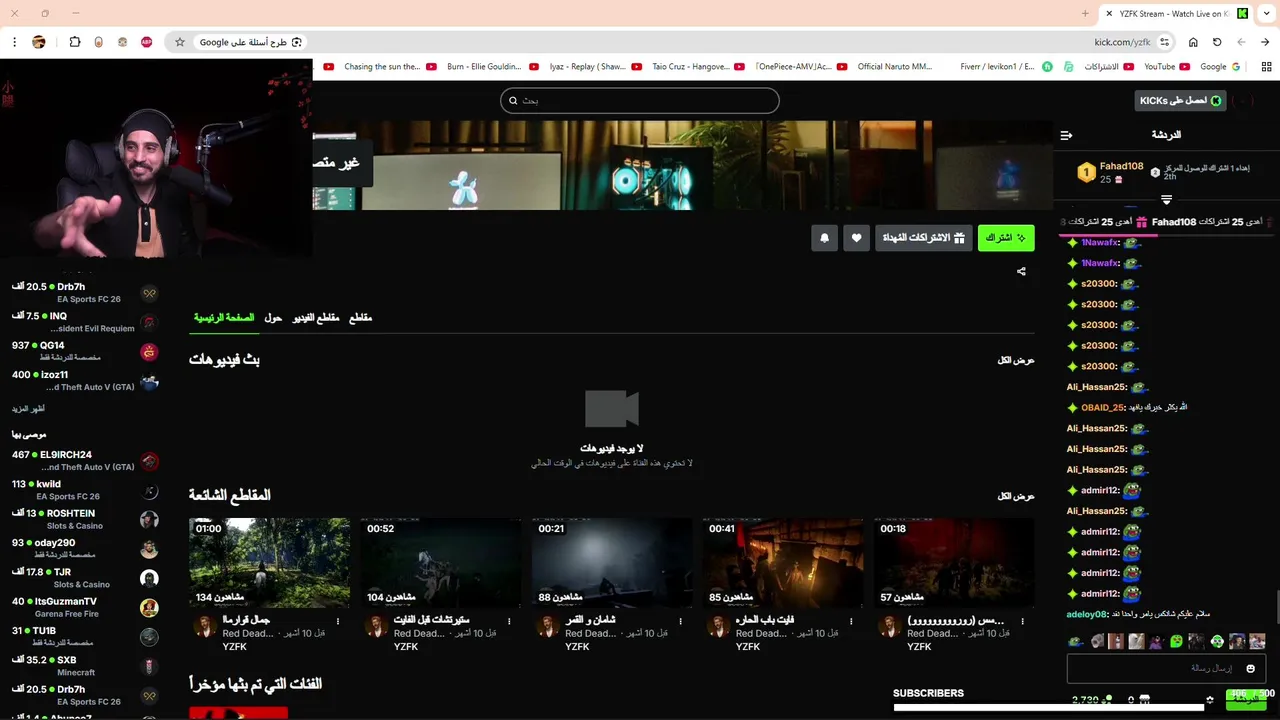
Task: Select 'الصفحة الرئيسية' tab
Action: 224,318
